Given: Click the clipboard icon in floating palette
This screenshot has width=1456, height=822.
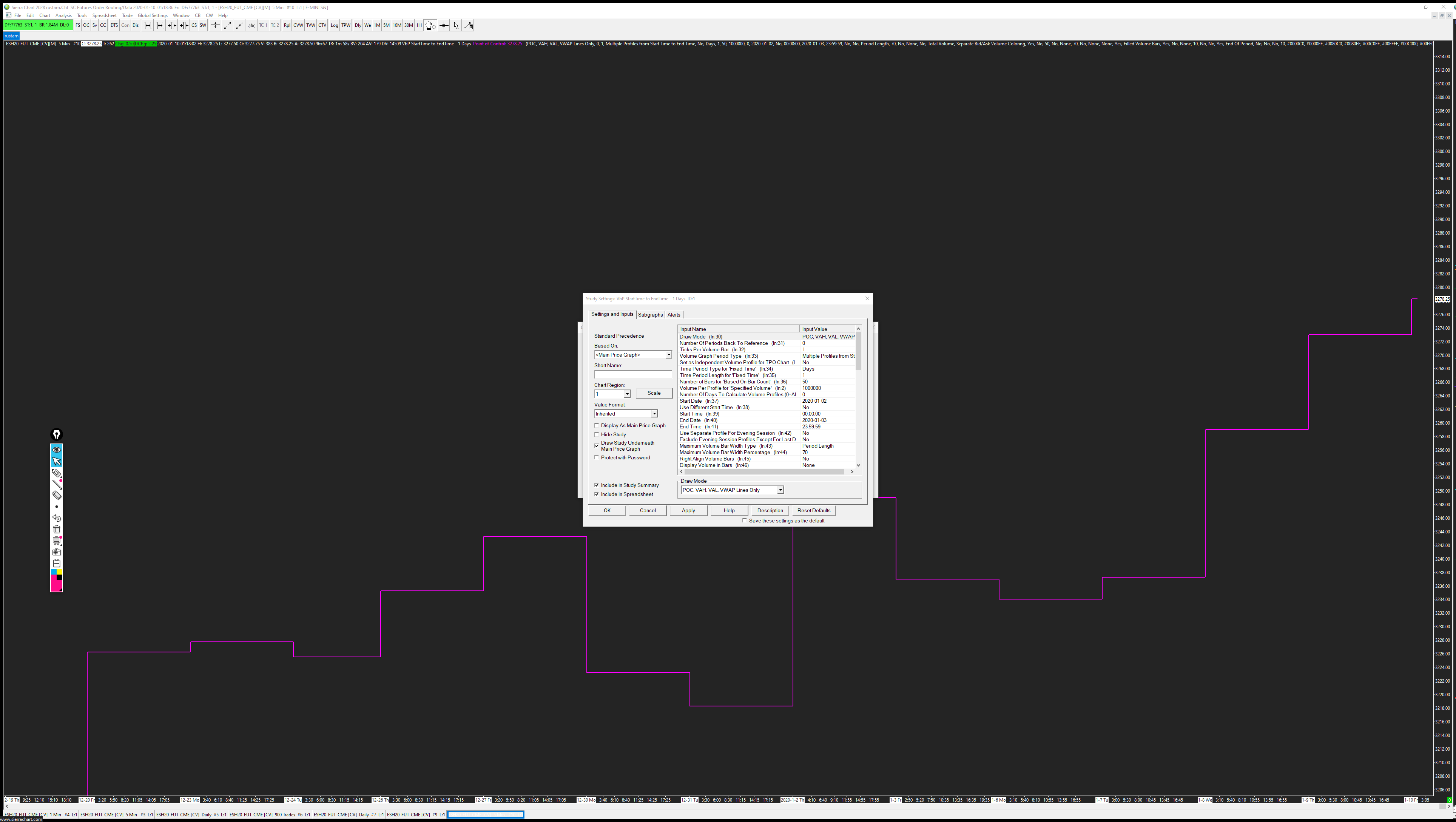Looking at the screenshot, I should 57,564.
